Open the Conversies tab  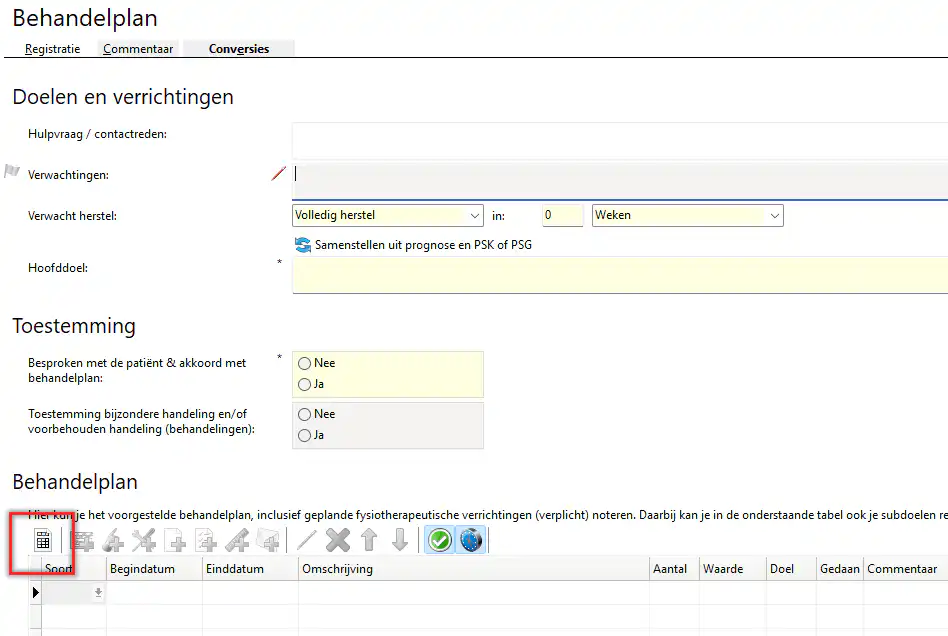click(239, 49)
